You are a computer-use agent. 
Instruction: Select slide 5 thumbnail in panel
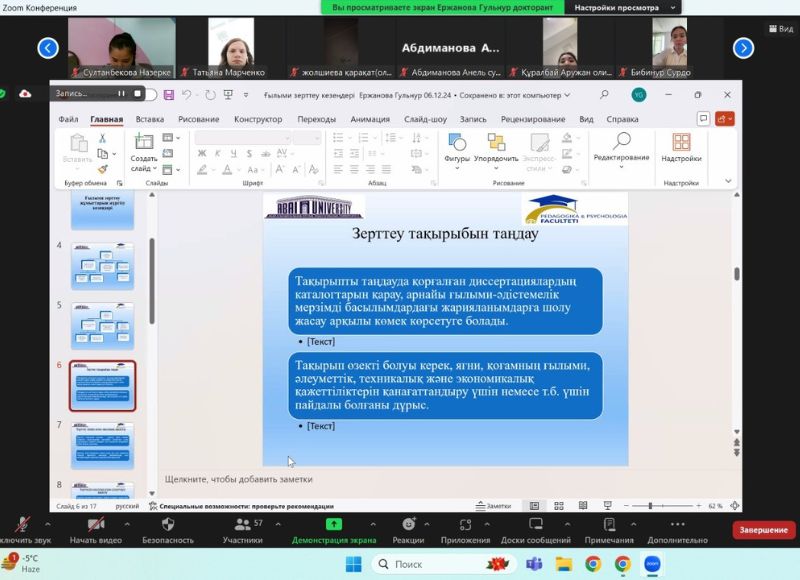(x=102, y=325)
